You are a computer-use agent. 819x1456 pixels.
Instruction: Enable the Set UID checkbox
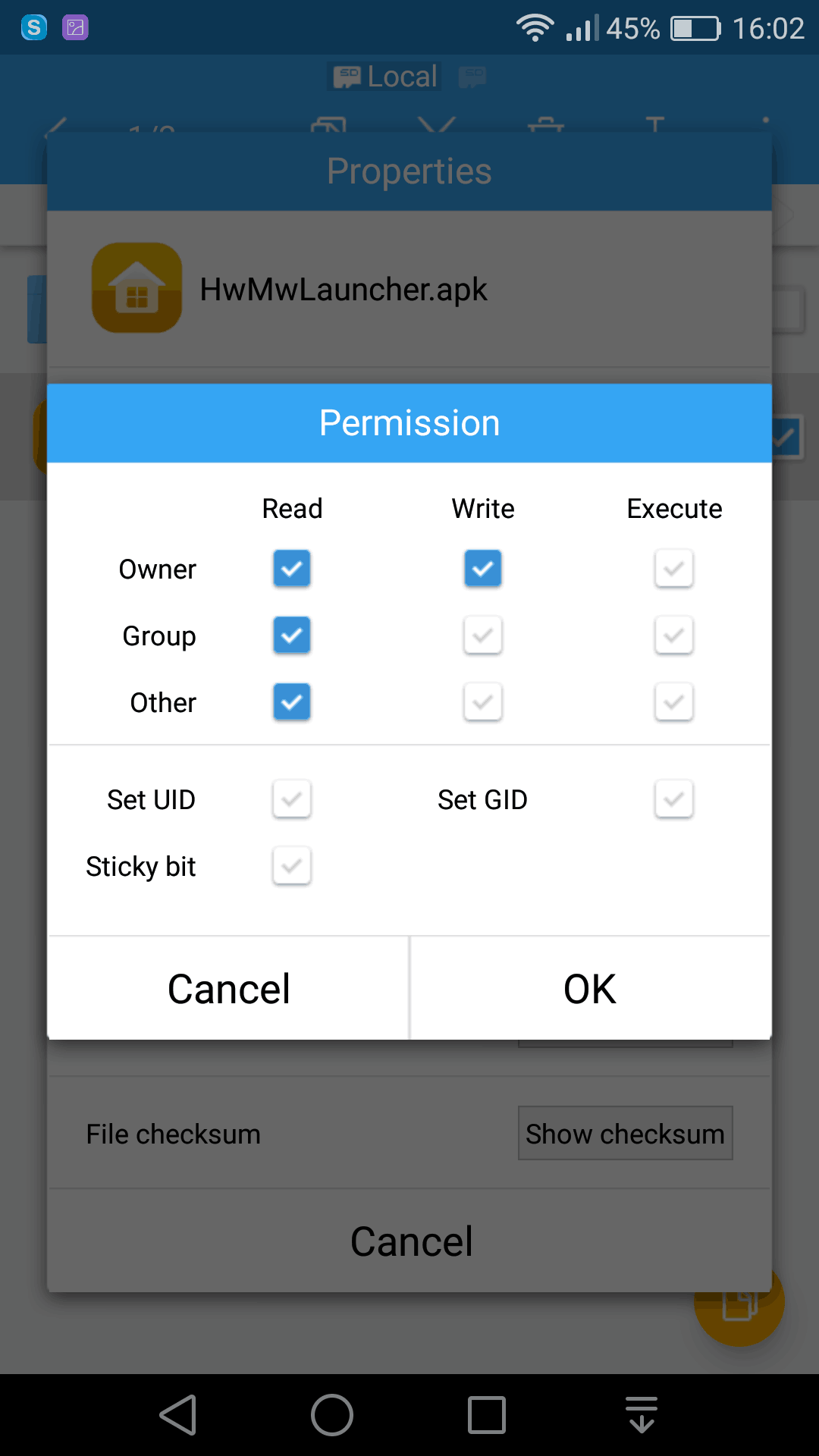292,799
